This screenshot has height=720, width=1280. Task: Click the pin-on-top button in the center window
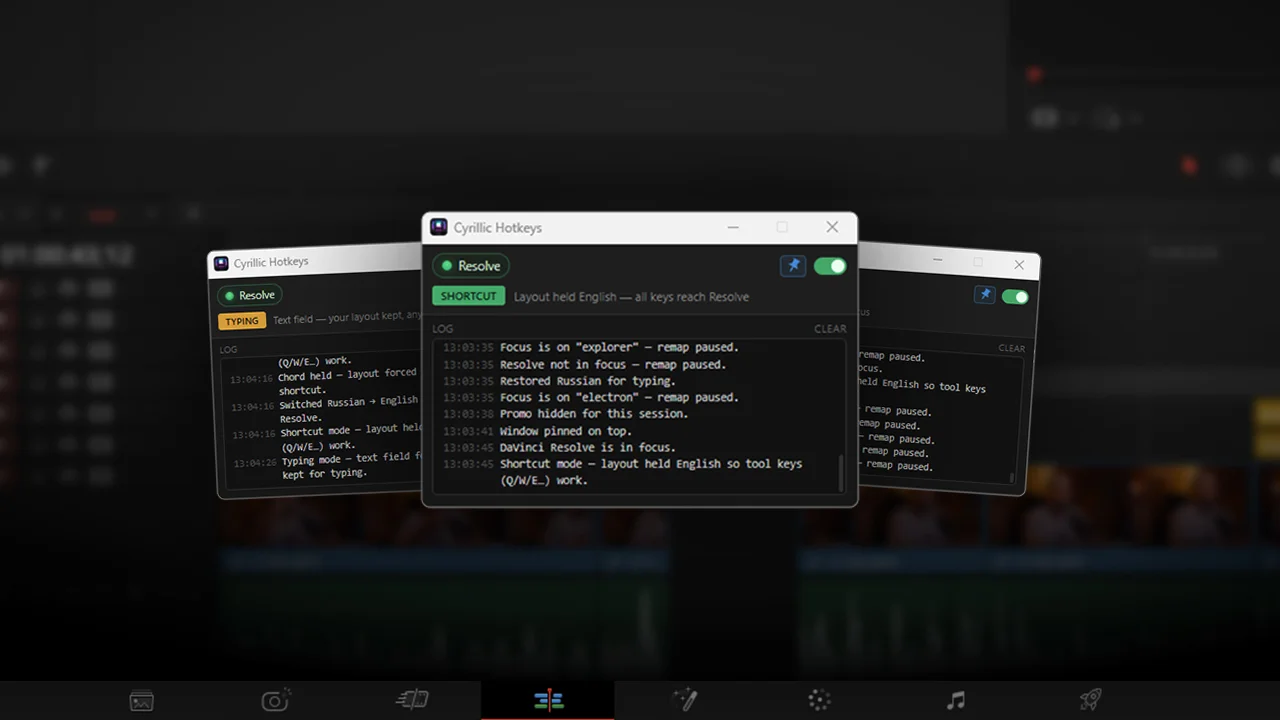click(793, 266)
